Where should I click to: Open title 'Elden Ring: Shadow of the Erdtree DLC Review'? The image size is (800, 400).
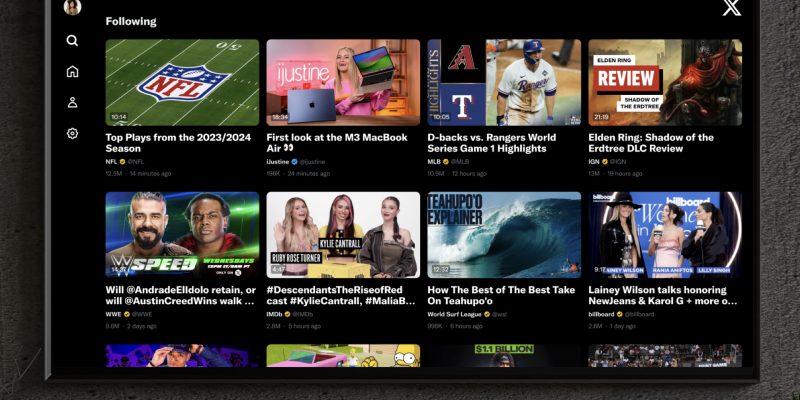click(x=651, y=143)
